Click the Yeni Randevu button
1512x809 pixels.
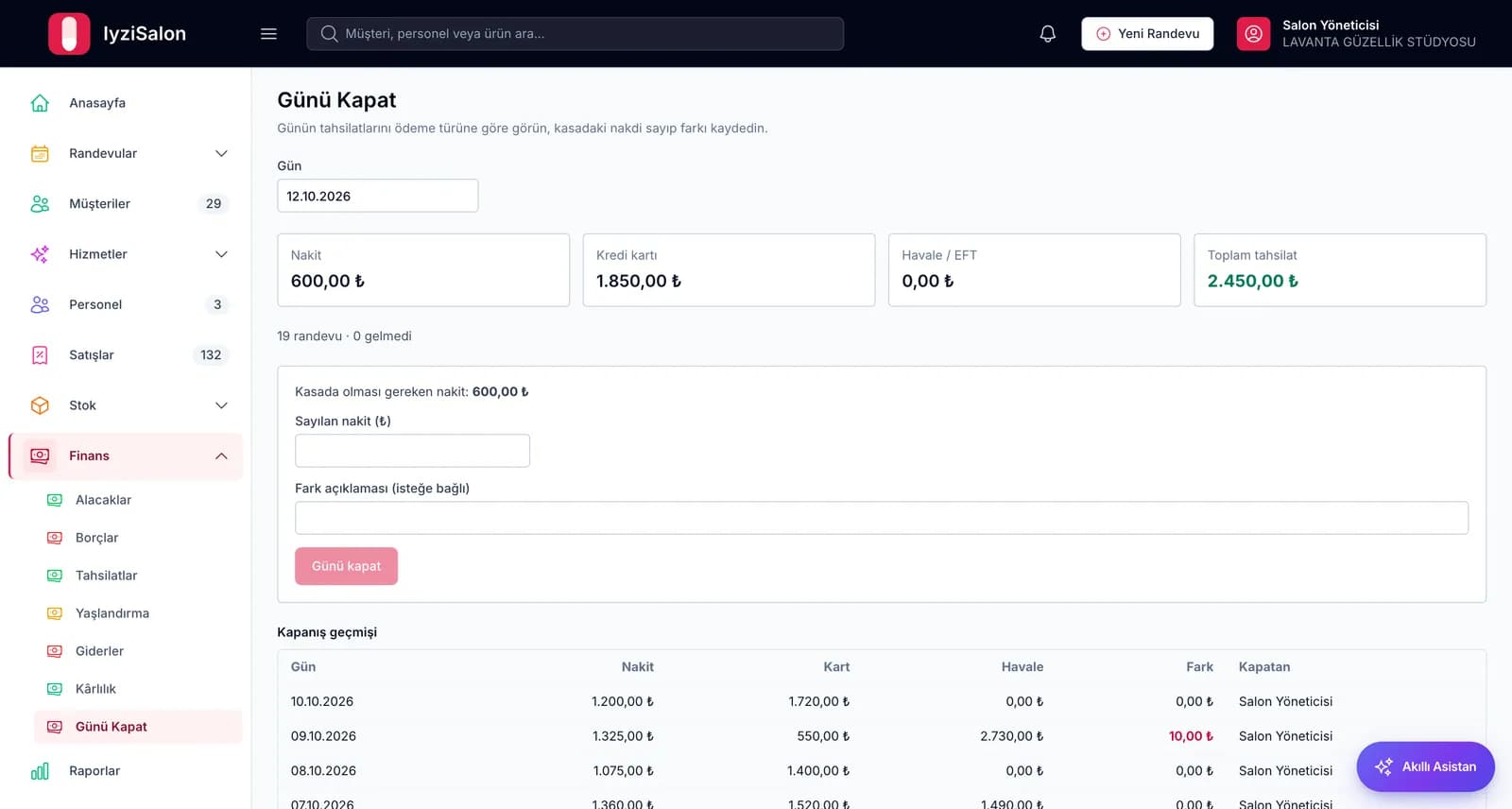1147,34
